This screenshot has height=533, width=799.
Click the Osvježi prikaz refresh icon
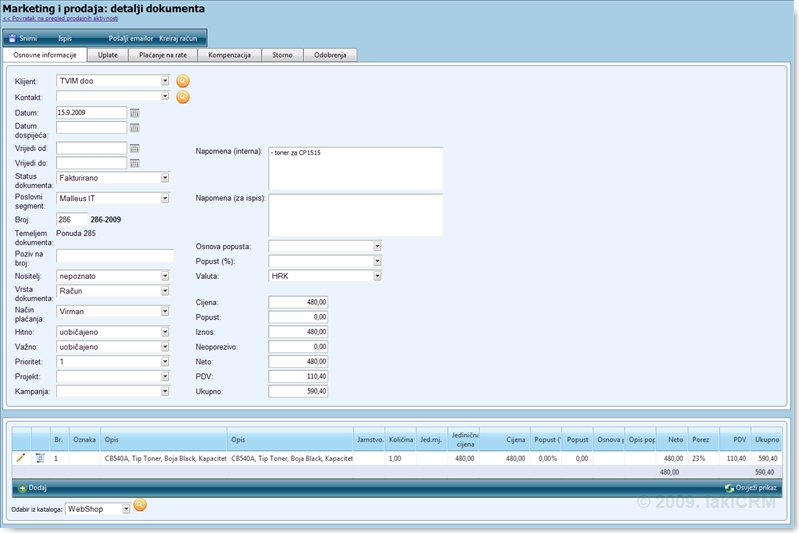729,488
